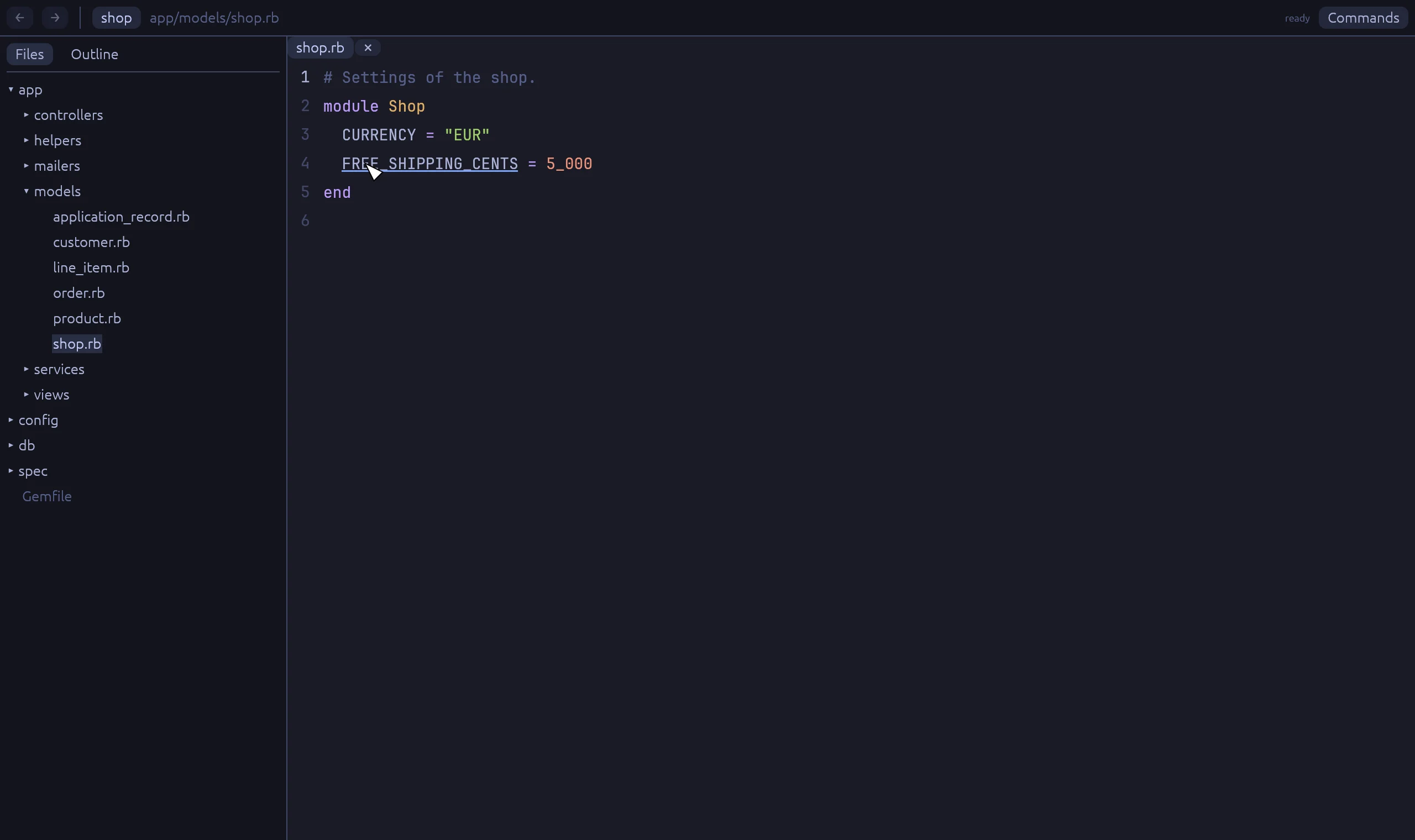Open customer.rb in the file tree
The width and height of the screenshot is (1415, 840).
coord(92,242)
